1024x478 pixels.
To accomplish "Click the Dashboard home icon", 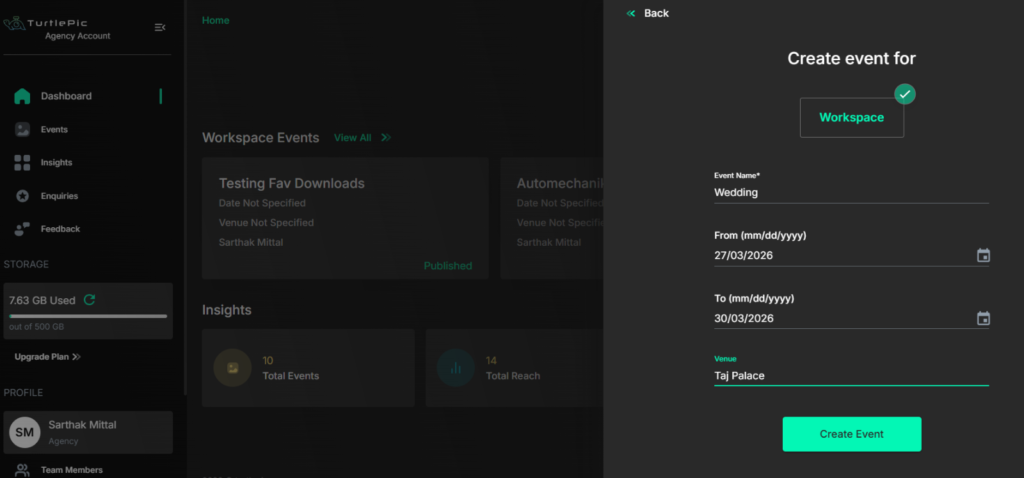I will [22, 96].
